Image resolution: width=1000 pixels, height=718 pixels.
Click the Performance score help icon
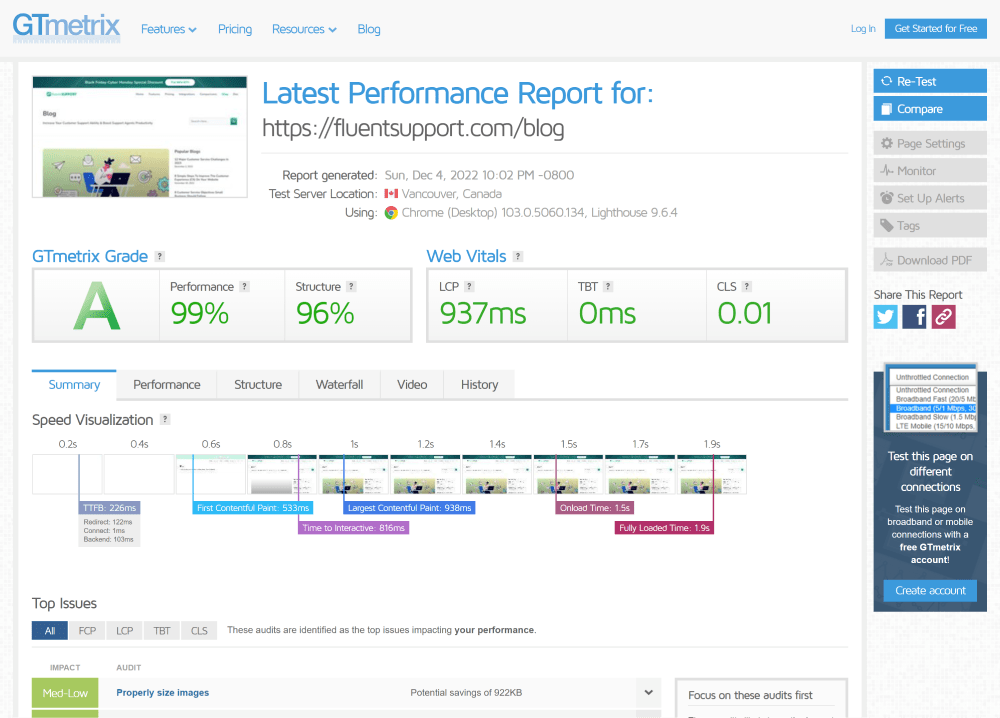(x=244, y=287)
